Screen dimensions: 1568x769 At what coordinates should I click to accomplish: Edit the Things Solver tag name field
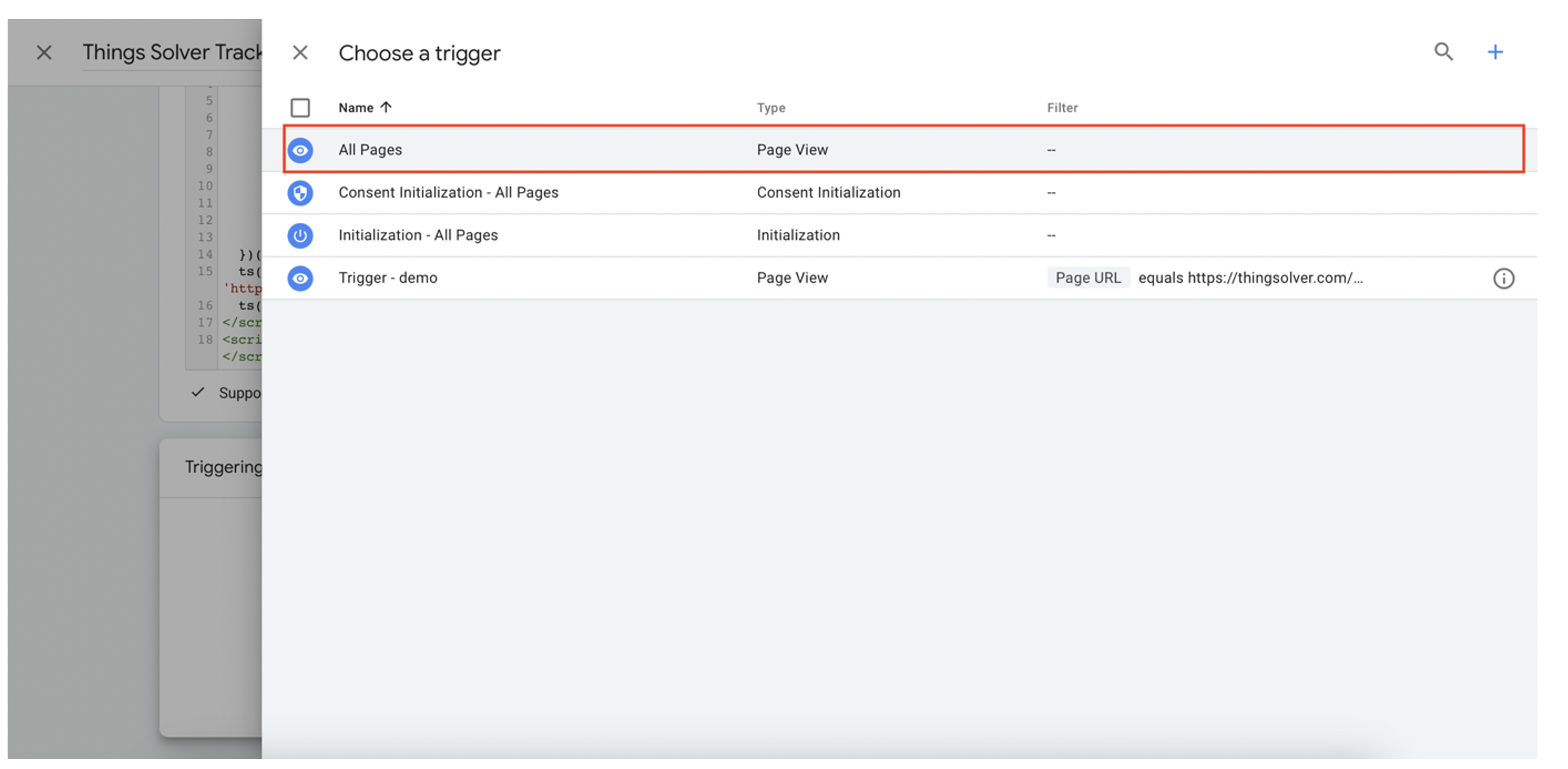(x=172, y=53)
